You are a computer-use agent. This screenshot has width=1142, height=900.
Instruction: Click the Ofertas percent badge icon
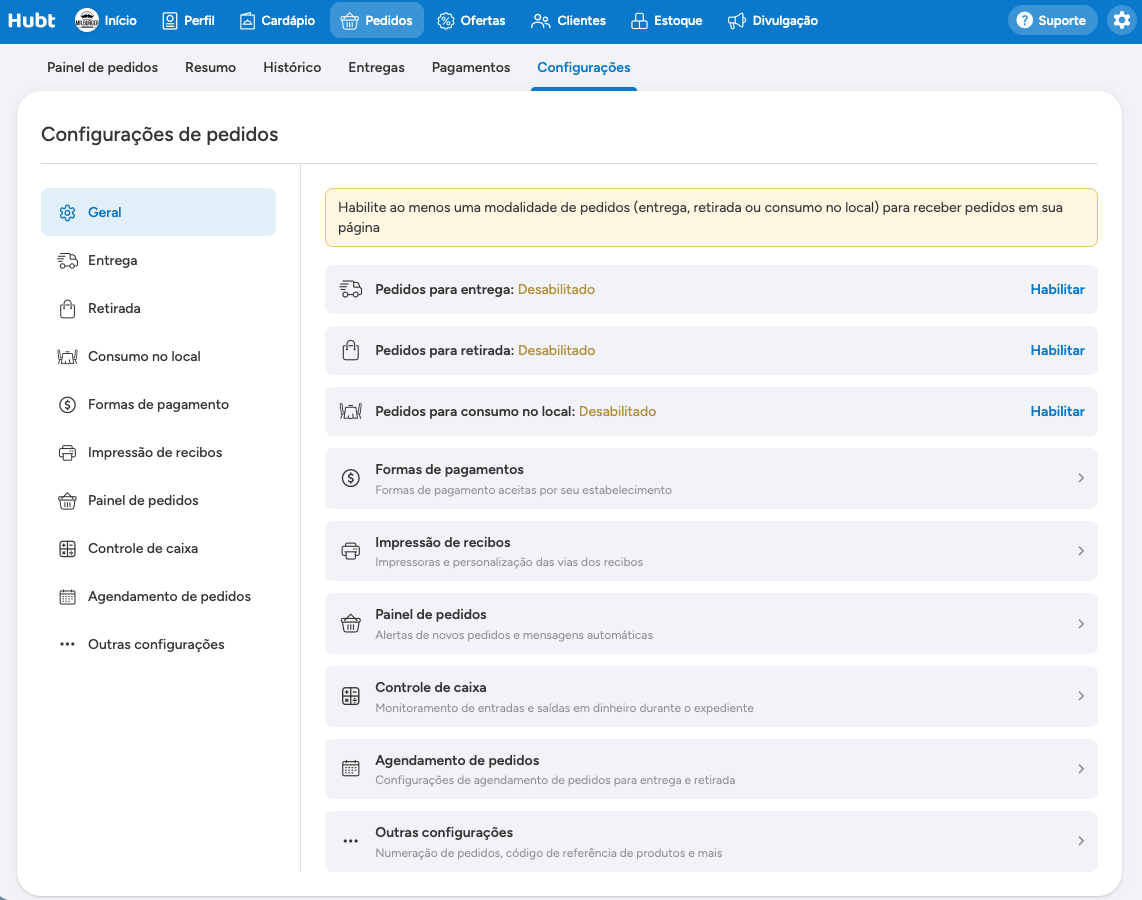tap(446, 21)
